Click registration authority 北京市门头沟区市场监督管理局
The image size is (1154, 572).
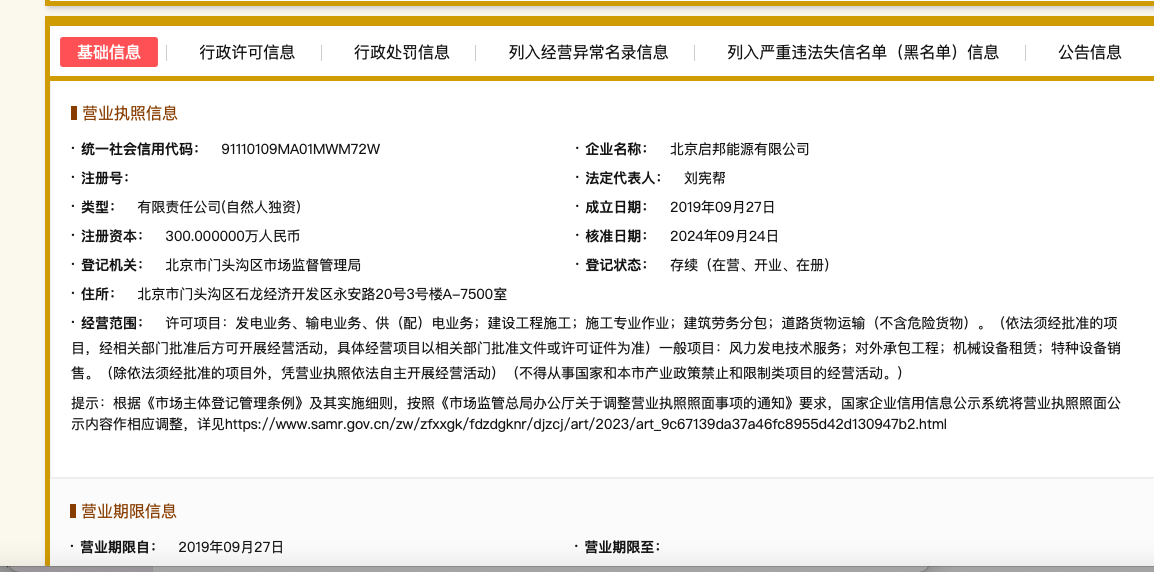coord(263,265)
